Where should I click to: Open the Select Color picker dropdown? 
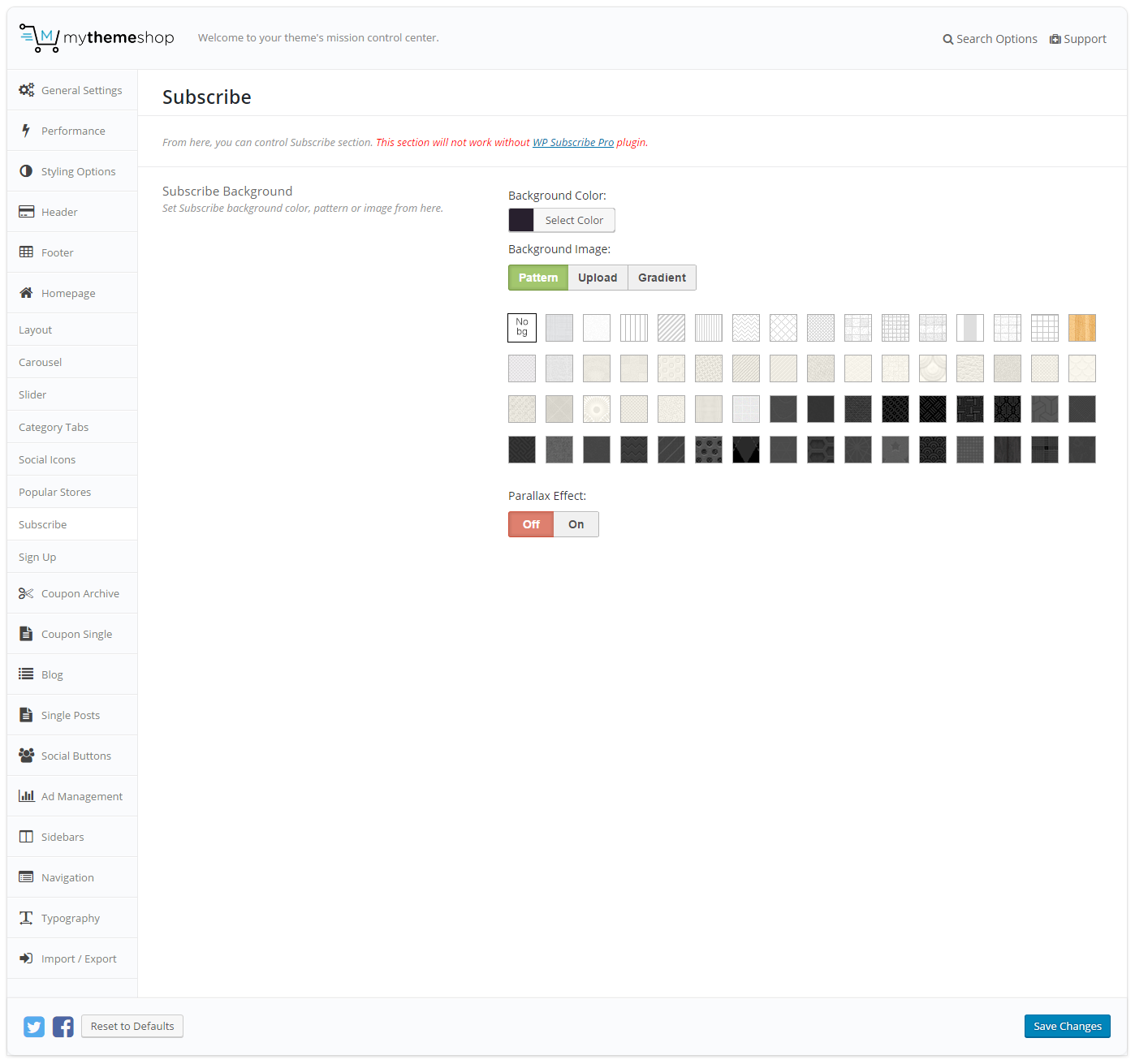(x=573, y=220)
